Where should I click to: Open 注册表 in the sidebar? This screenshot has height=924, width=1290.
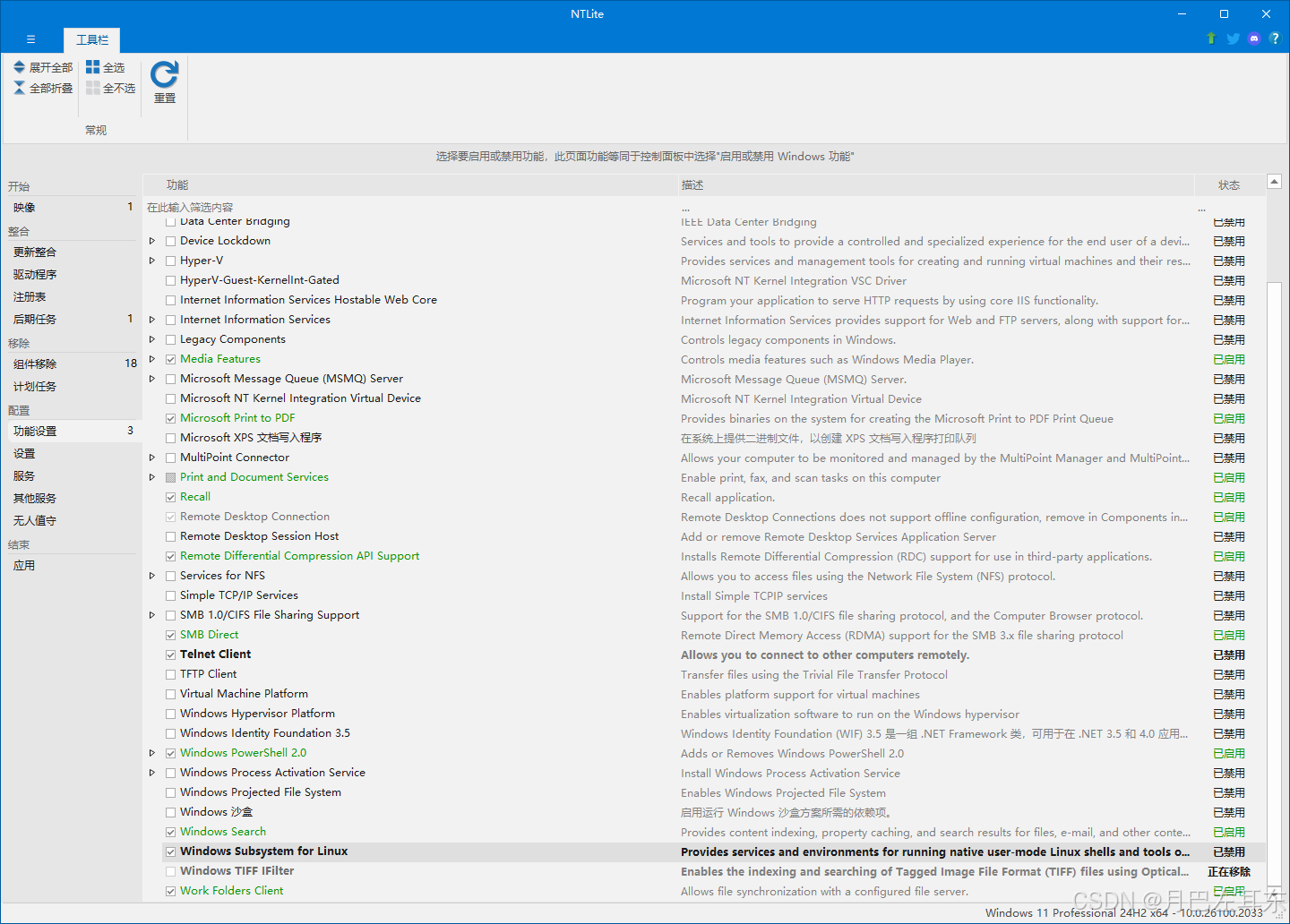[x=72, y=296]
